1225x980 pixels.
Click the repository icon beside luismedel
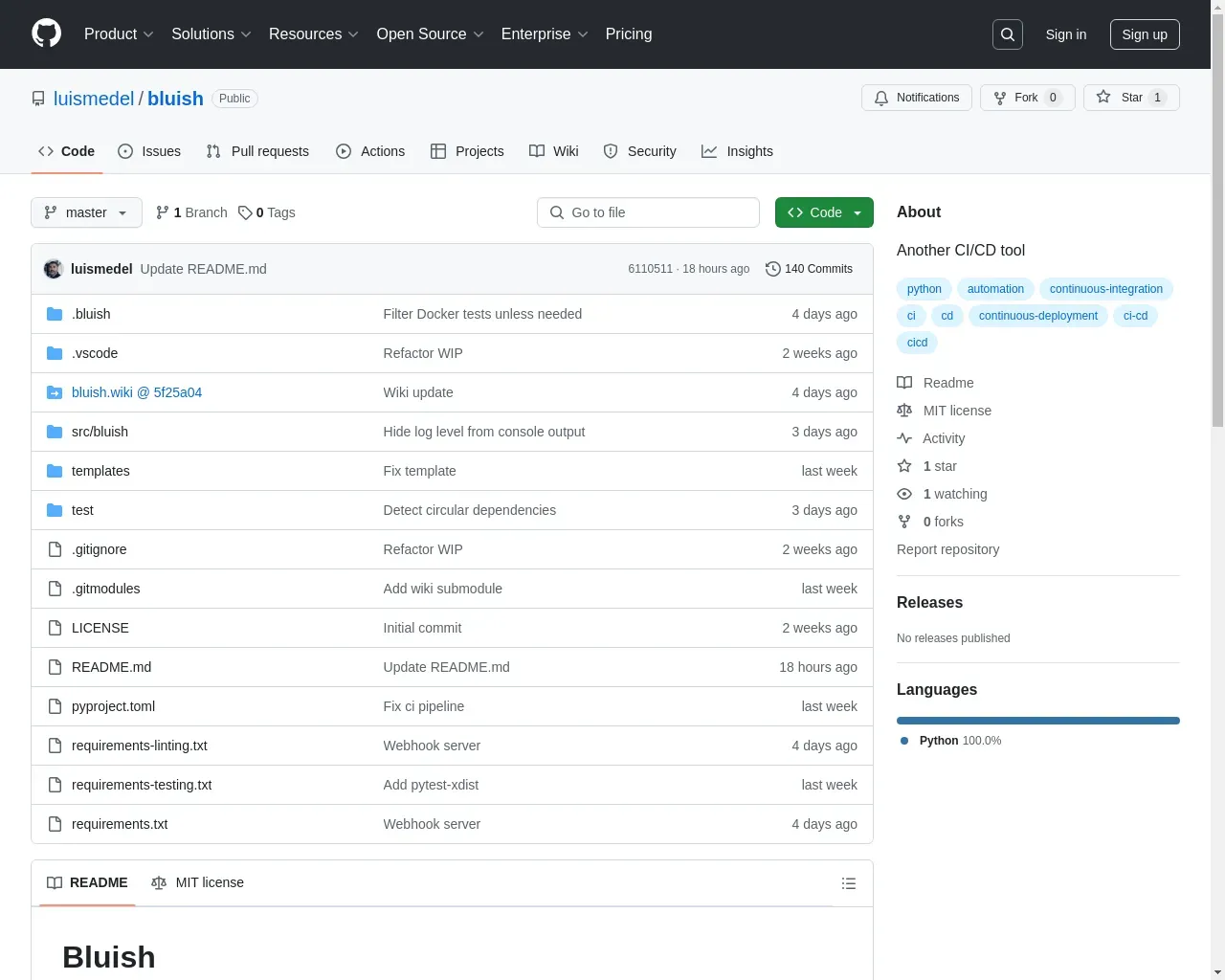coord(38,99)
